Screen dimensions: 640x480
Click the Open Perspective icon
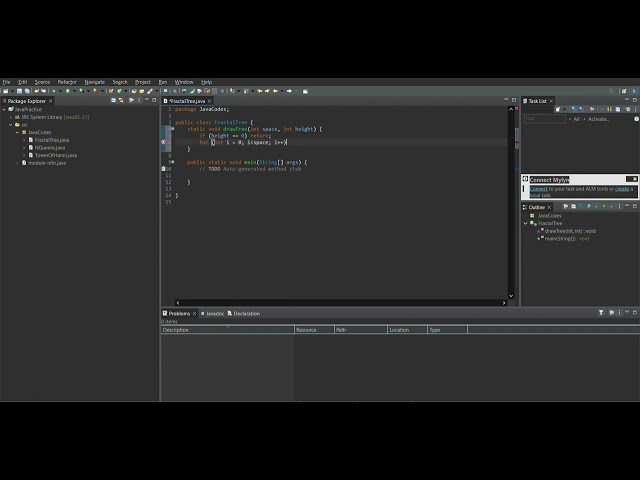624,91
